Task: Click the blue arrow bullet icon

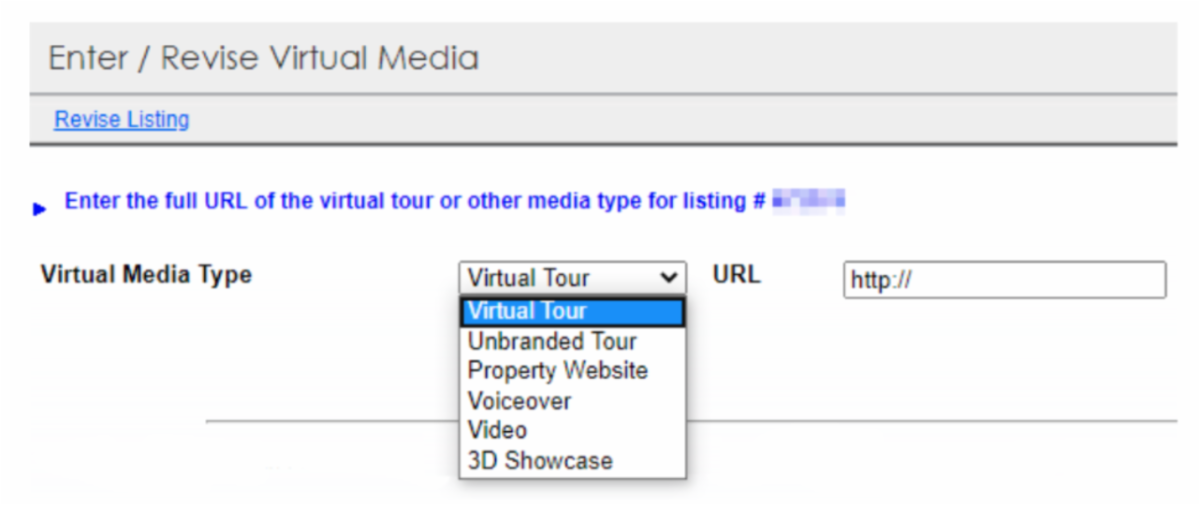Action: 39,209
